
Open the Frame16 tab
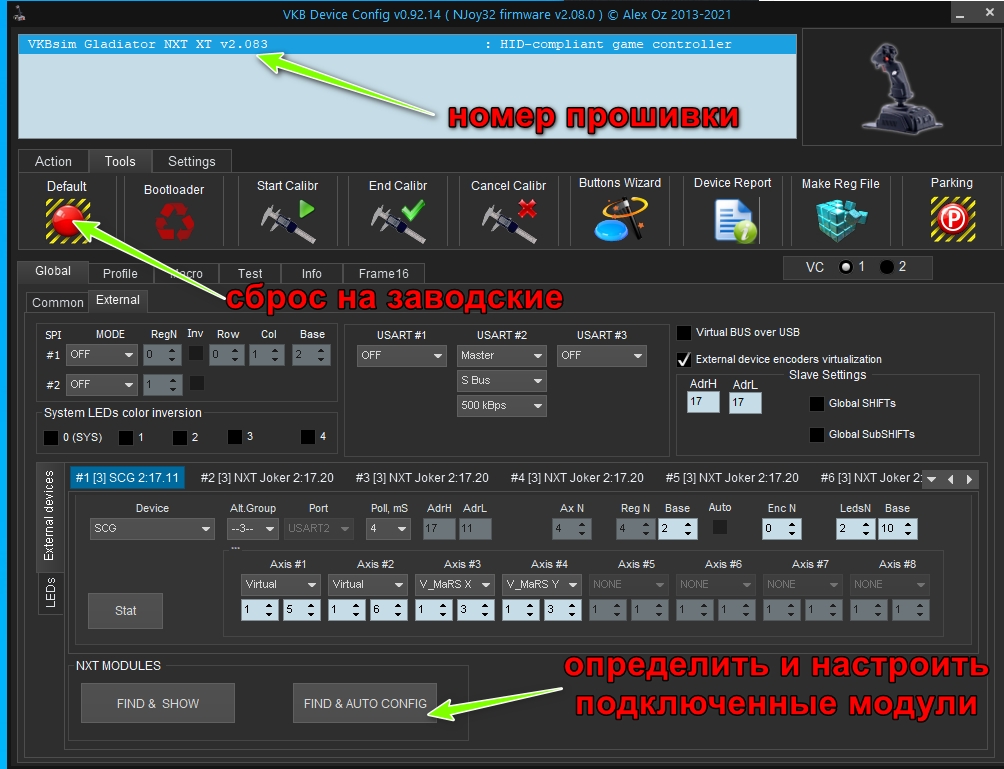pyautogui.click(x=384, y=273)
